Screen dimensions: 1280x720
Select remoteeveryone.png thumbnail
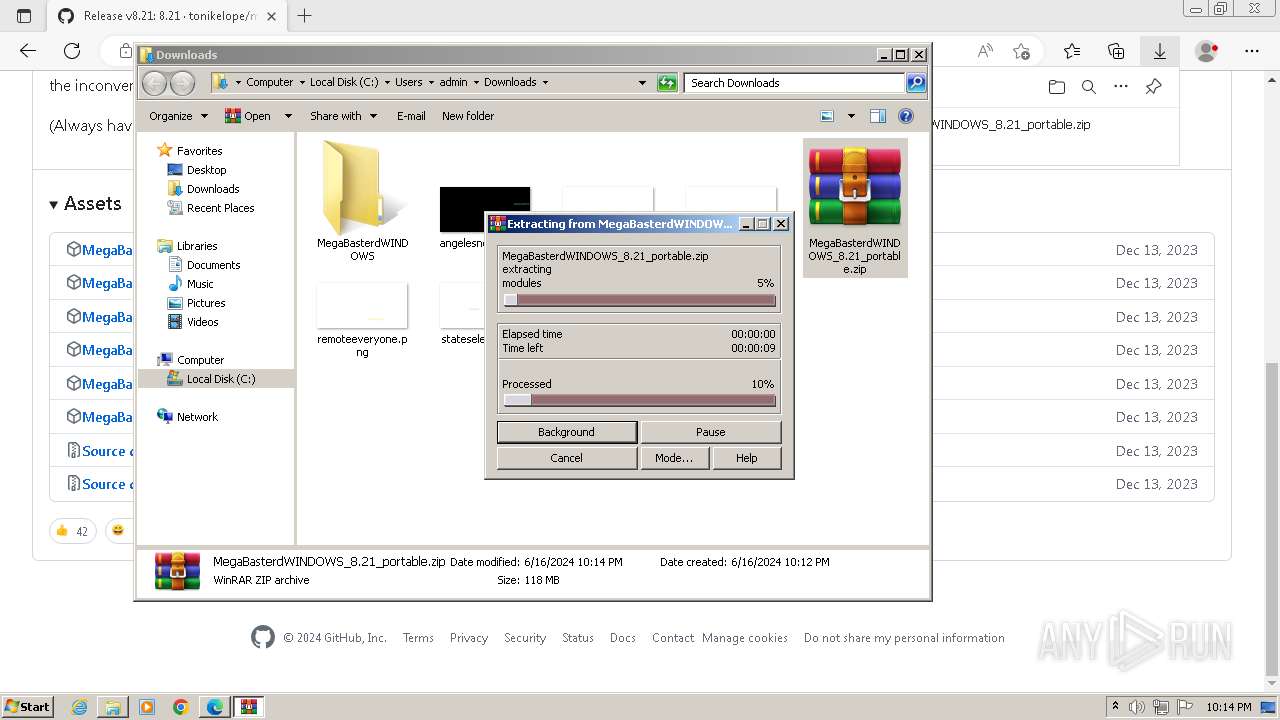pyautogui.click(x=362, y=320)
